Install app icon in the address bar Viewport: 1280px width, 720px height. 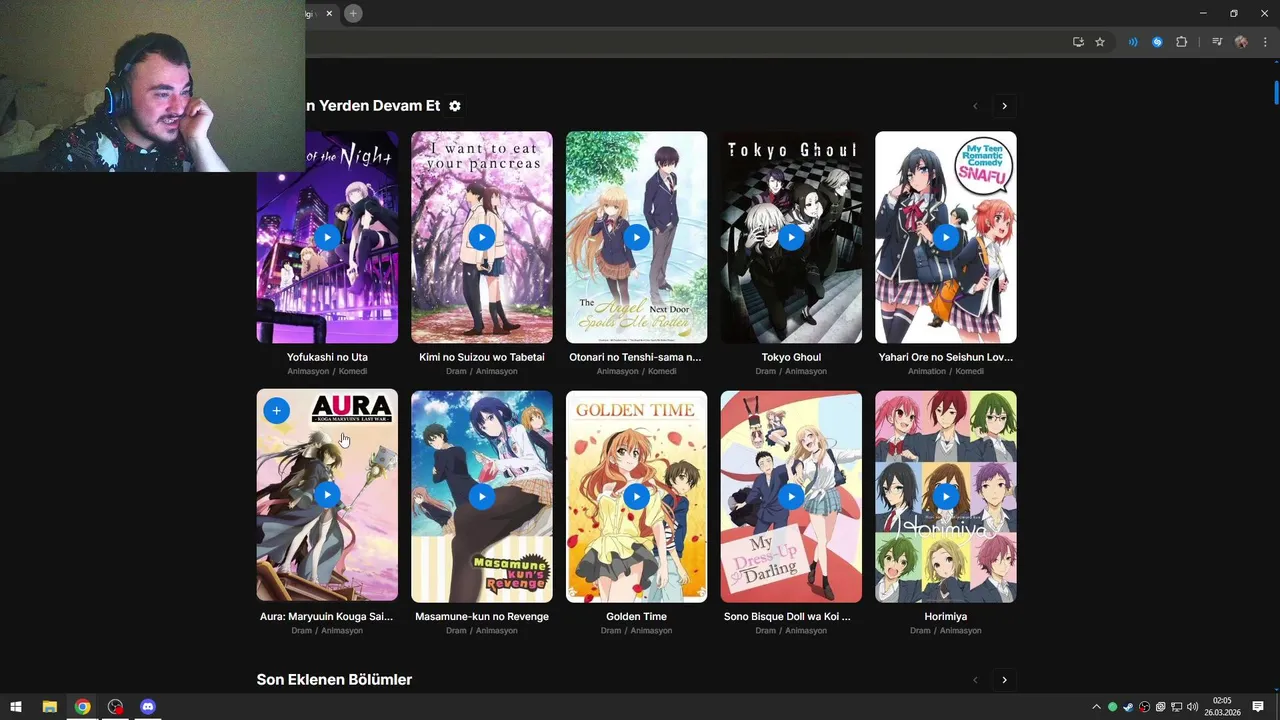coord(1078,42)
